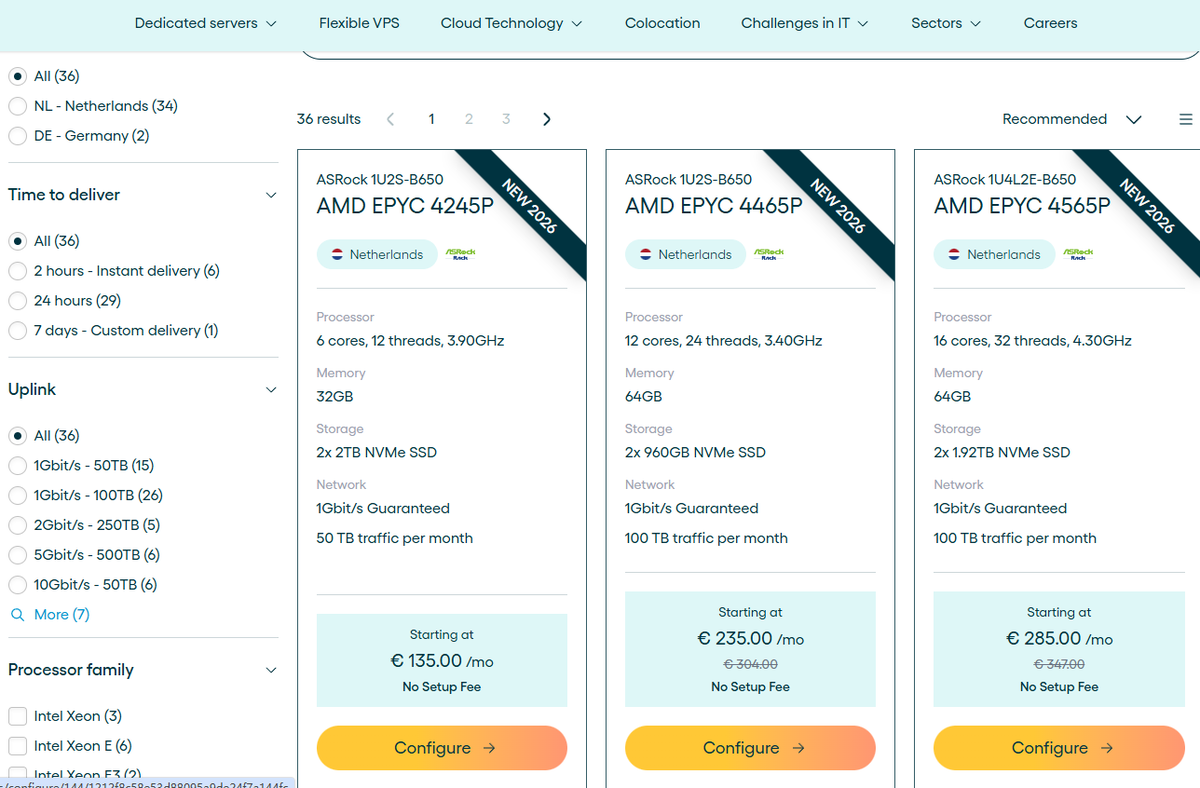This screenshot has width=1200, height=788.
Task: Select 24 hours (29) delivery option
Action: [x=18, y=301]
